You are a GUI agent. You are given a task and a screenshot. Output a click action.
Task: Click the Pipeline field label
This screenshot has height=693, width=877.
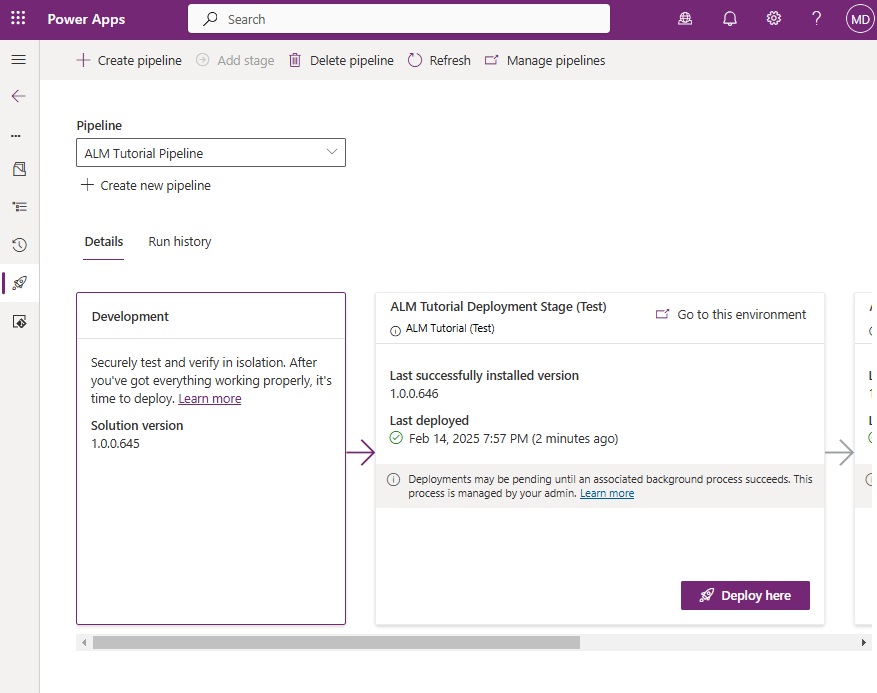point(99,125)
